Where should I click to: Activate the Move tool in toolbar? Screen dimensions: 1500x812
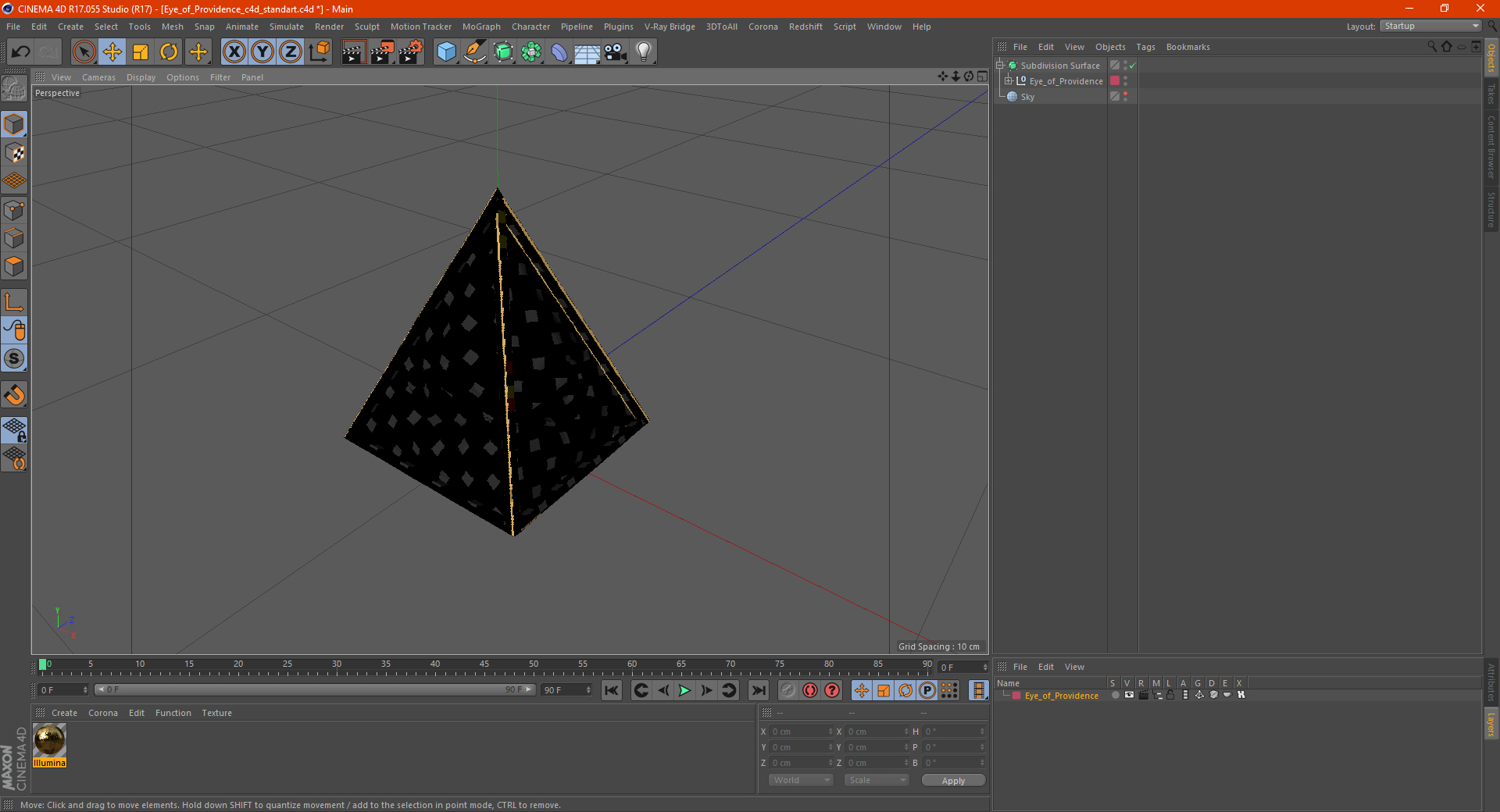112,52
